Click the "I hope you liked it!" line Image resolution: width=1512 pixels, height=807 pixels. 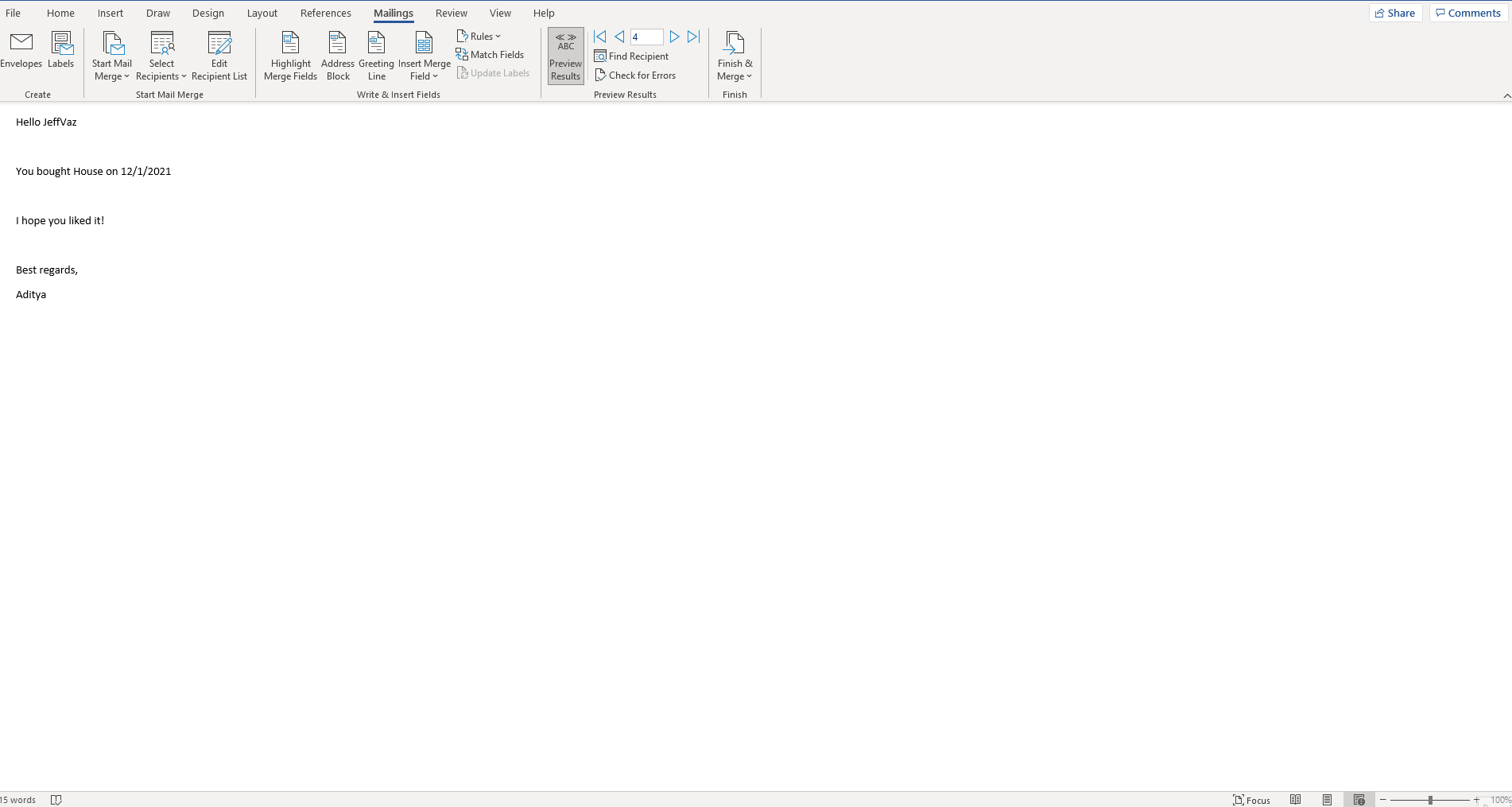pyautogui.click(x=60, y=220)
